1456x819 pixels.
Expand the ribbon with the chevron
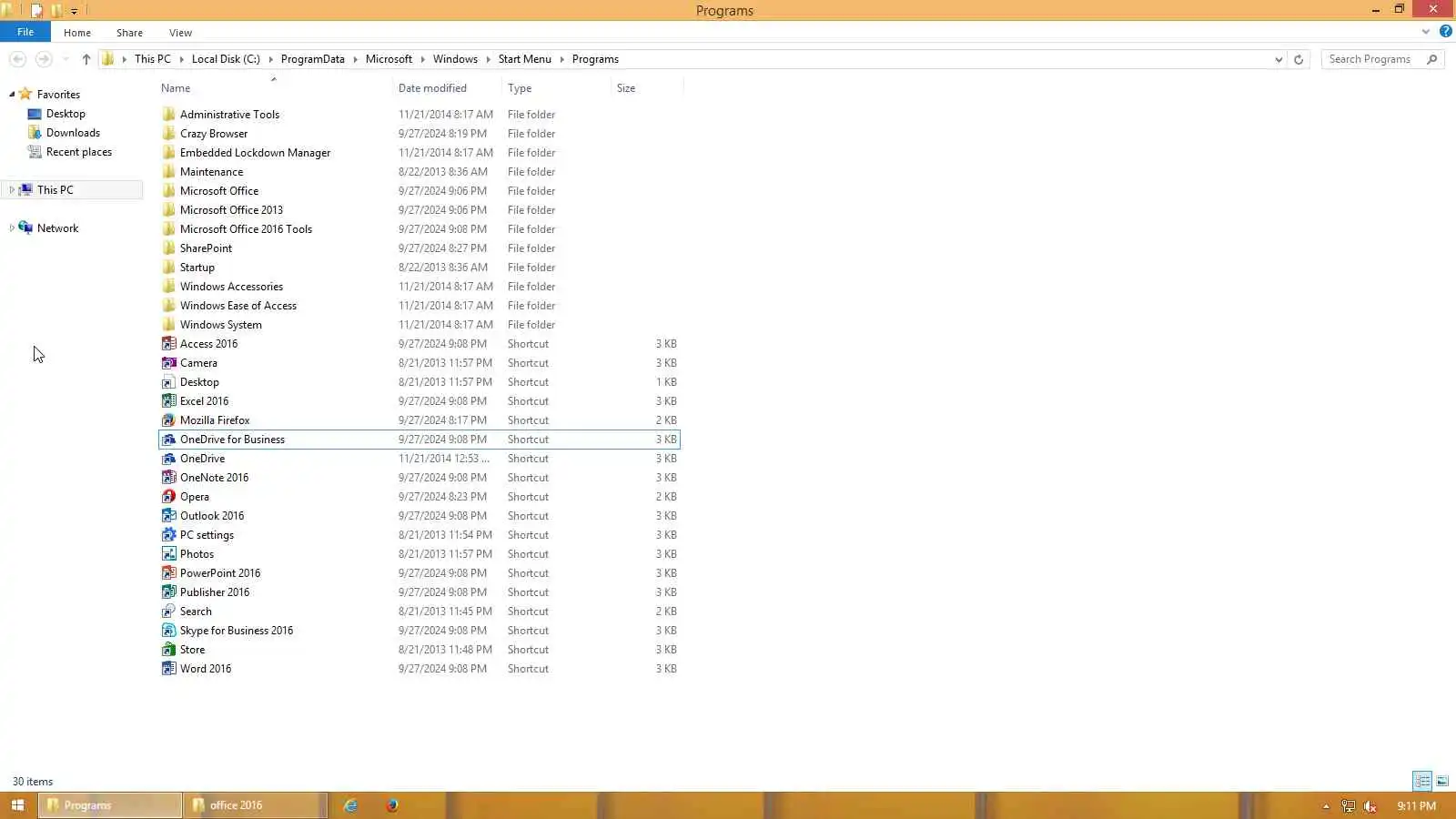pos(1426,32)
